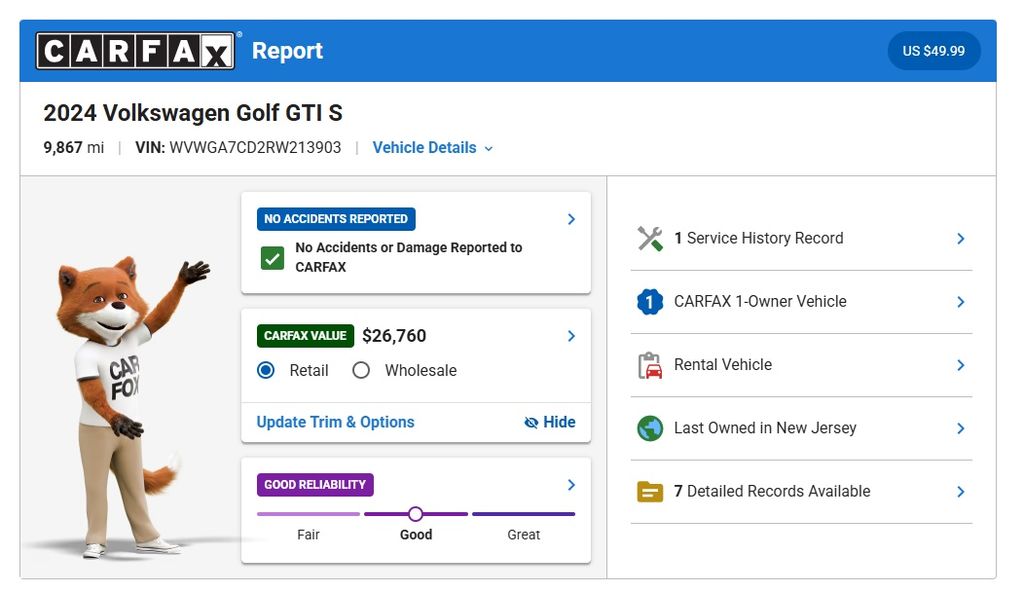Click the 9,867 mi mileage text
Image resolution: width=1024 pixels, height=597 pixels.
pos(74,148)
